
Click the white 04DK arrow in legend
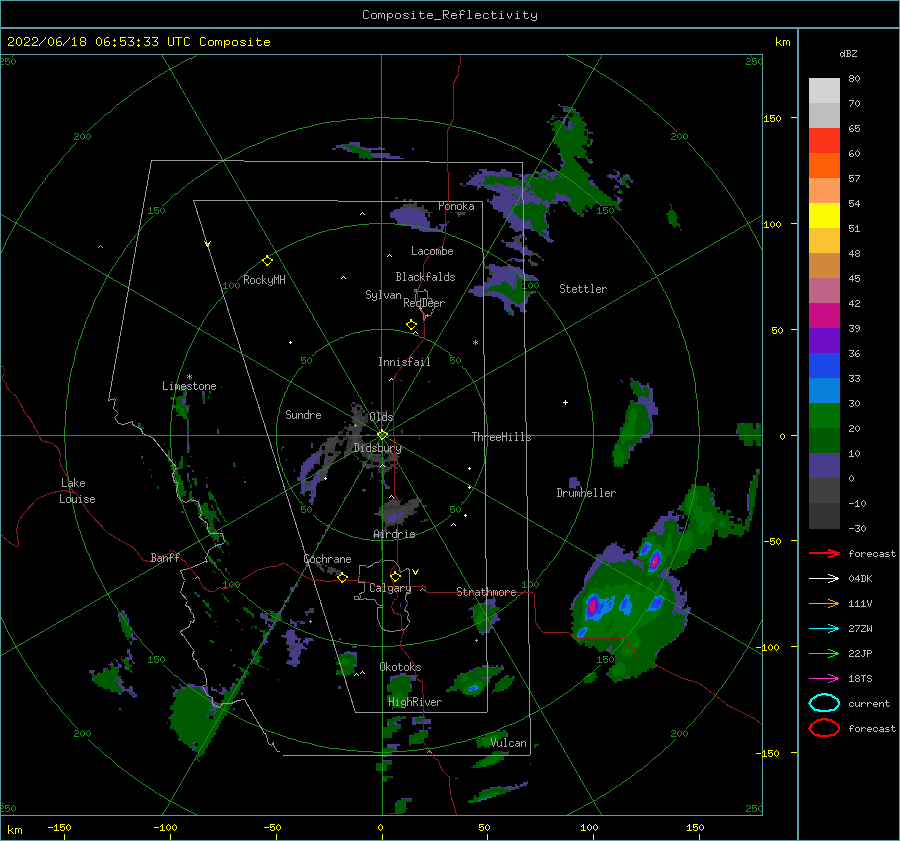click(824, 579)
